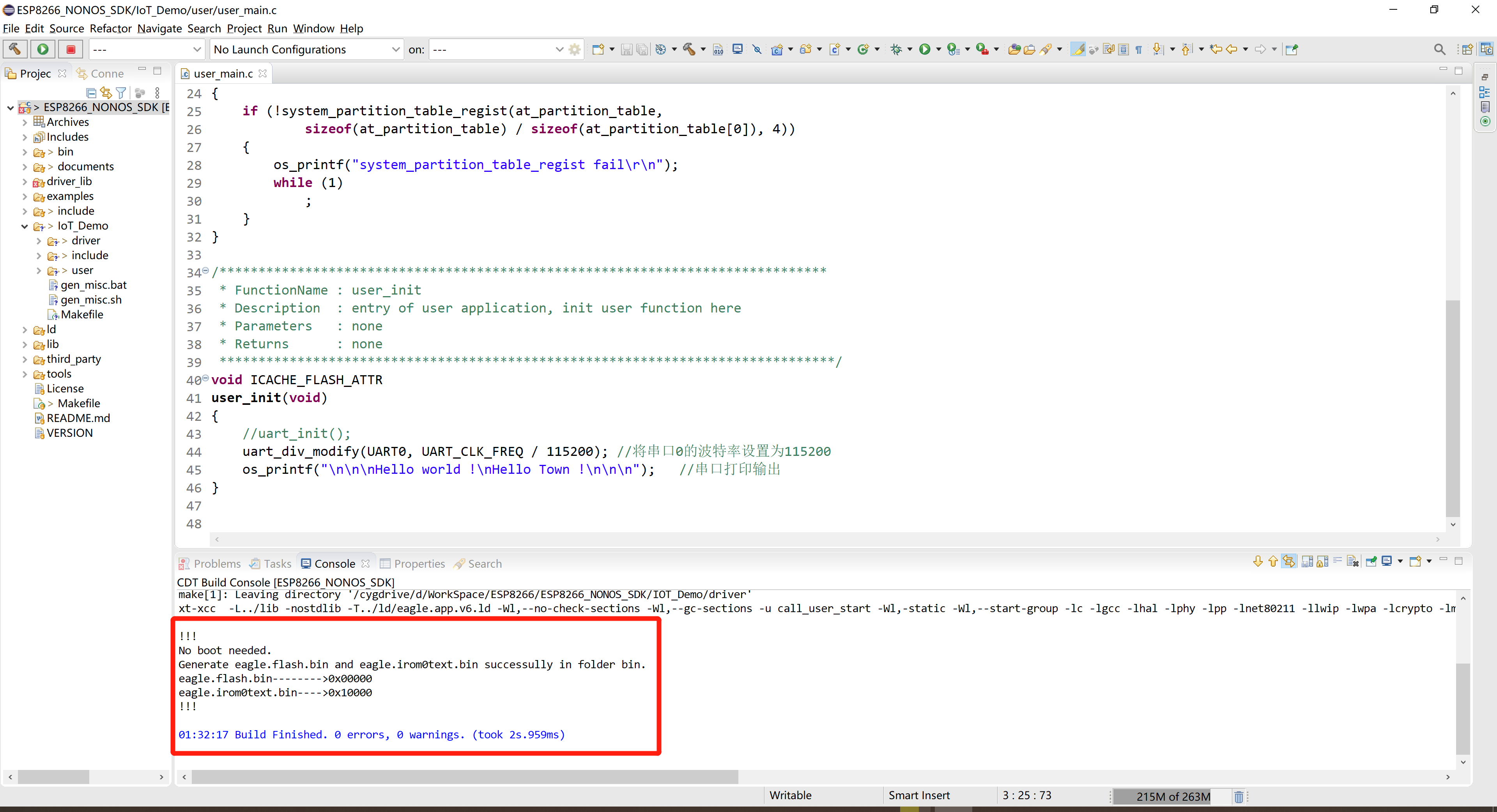Toggle Link with Editor in Project Explorer
Viewport: 1497px width, 812px height.
pos(106,92)
